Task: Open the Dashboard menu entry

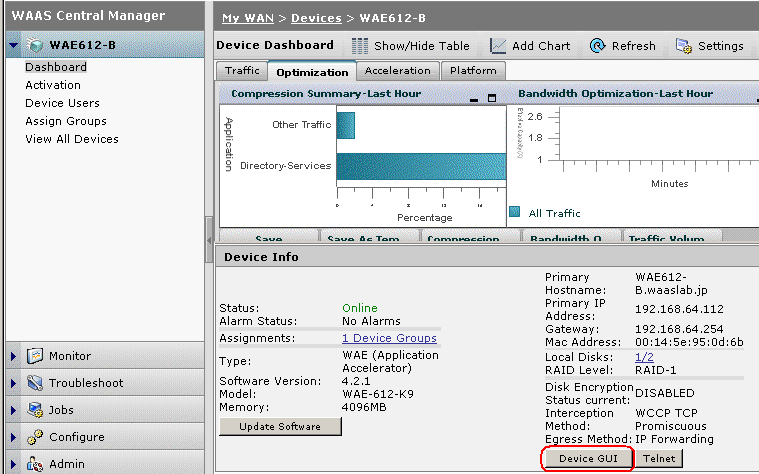Action: (x=56, y=67)
